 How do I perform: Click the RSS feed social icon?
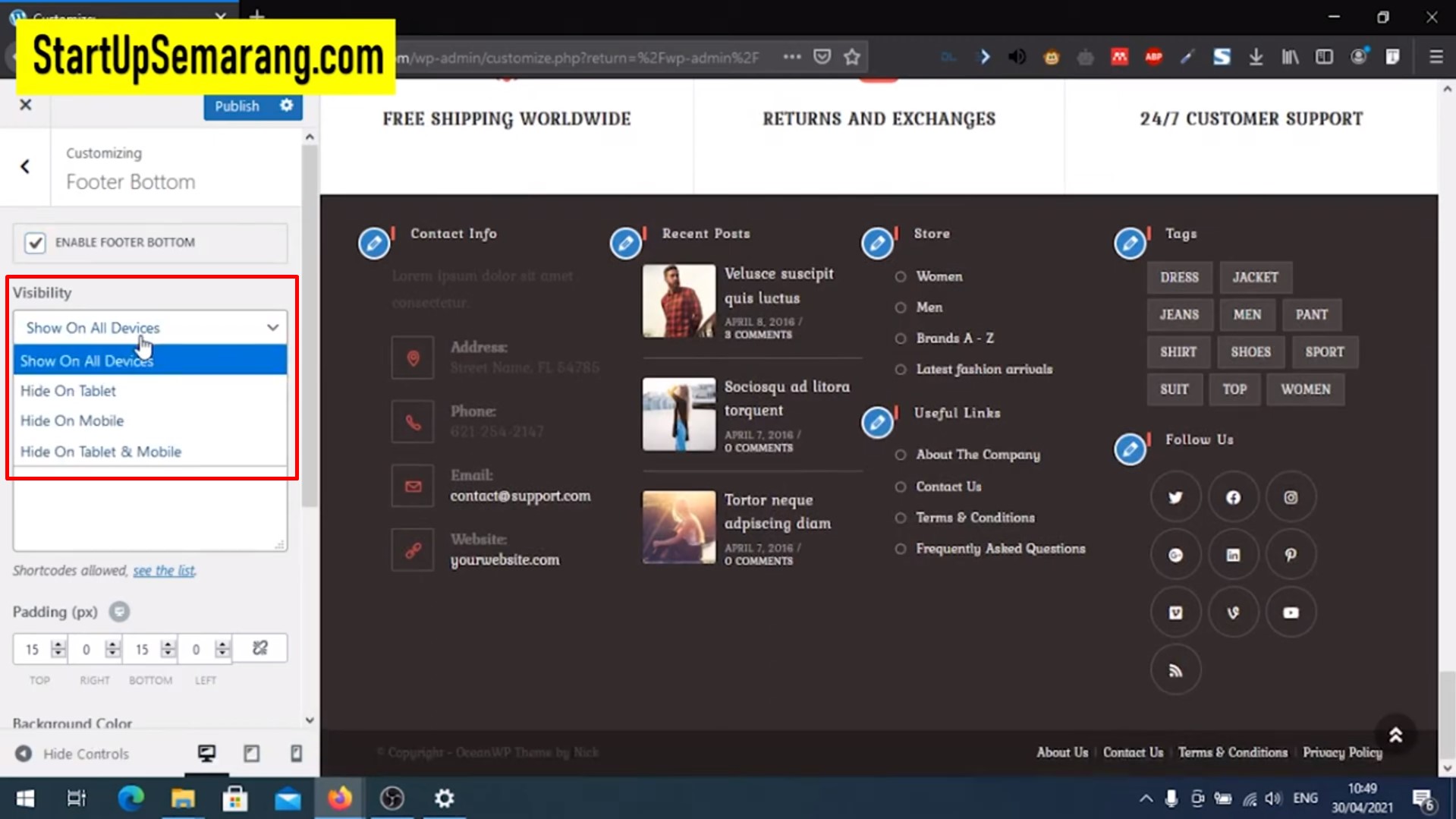[x=1175, y=670]
